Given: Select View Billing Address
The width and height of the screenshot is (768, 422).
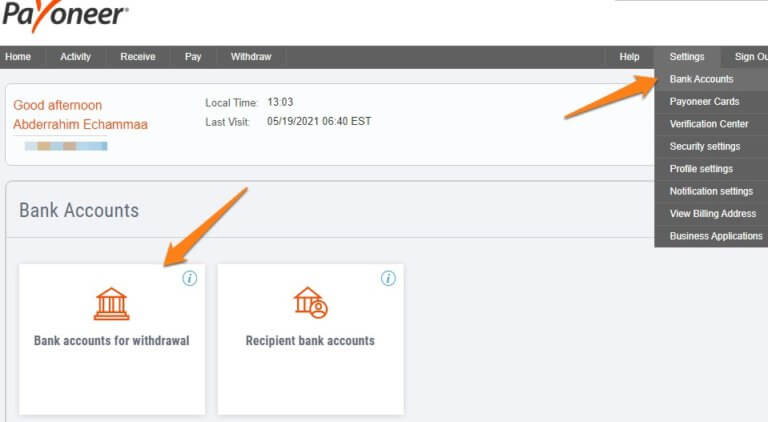Looking at the screenshot, I should click(711, 214).
